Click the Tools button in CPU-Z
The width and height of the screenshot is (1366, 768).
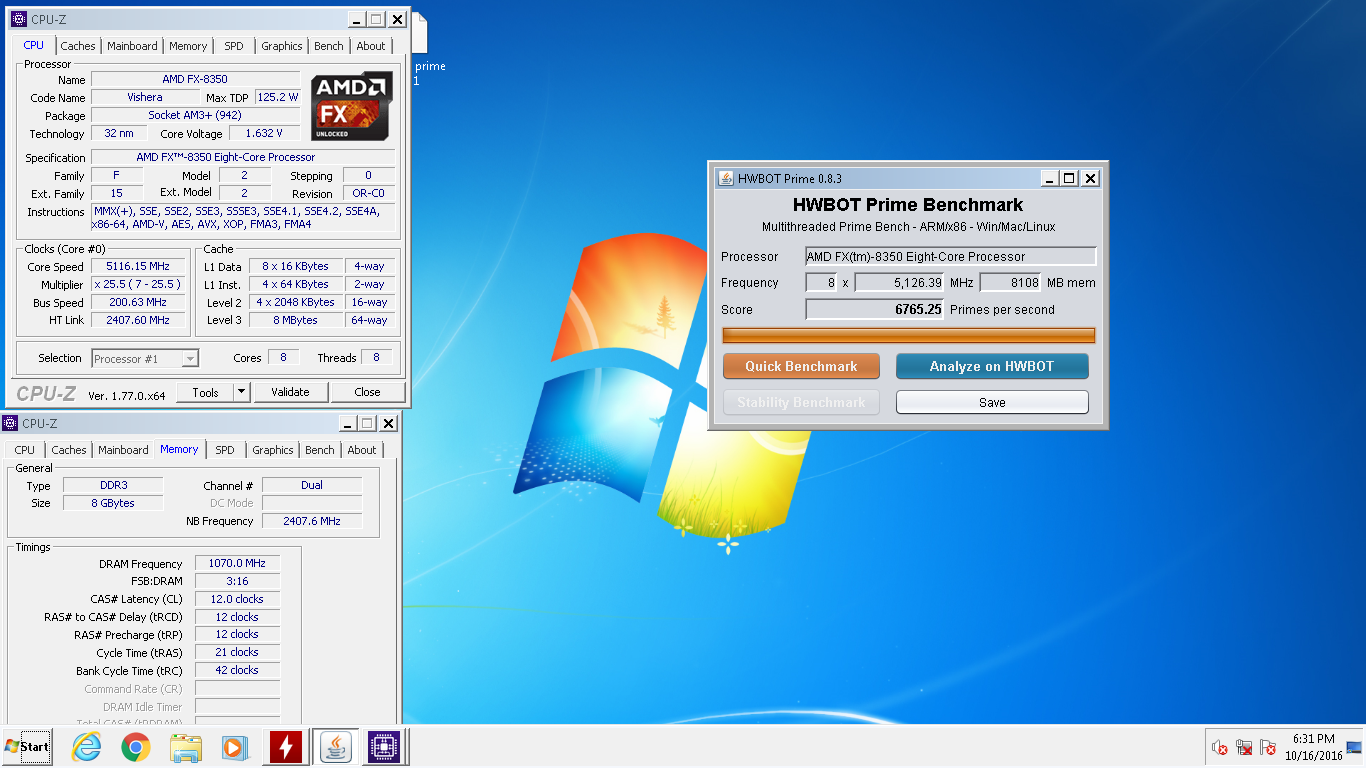coord(205,392)
